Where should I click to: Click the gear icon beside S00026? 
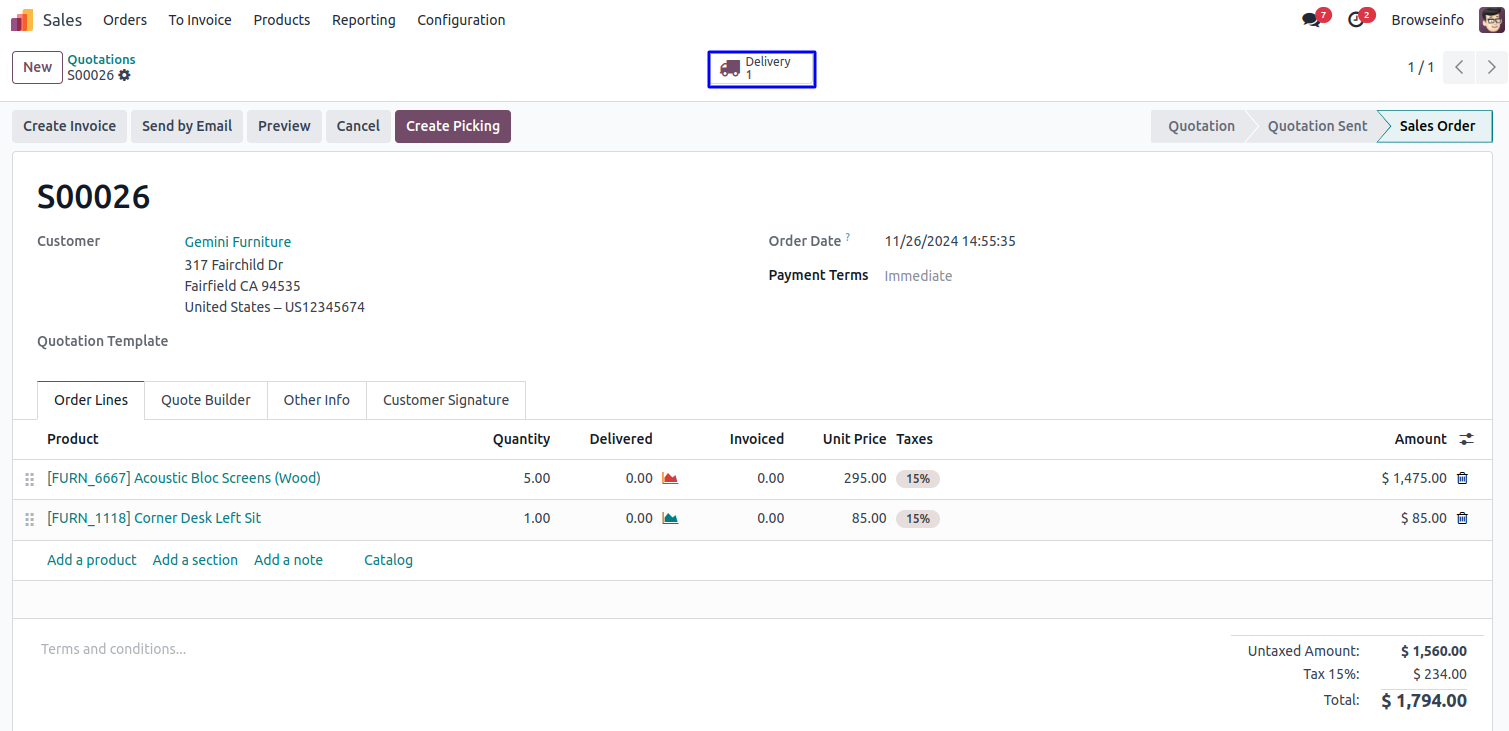pos(124,75)
